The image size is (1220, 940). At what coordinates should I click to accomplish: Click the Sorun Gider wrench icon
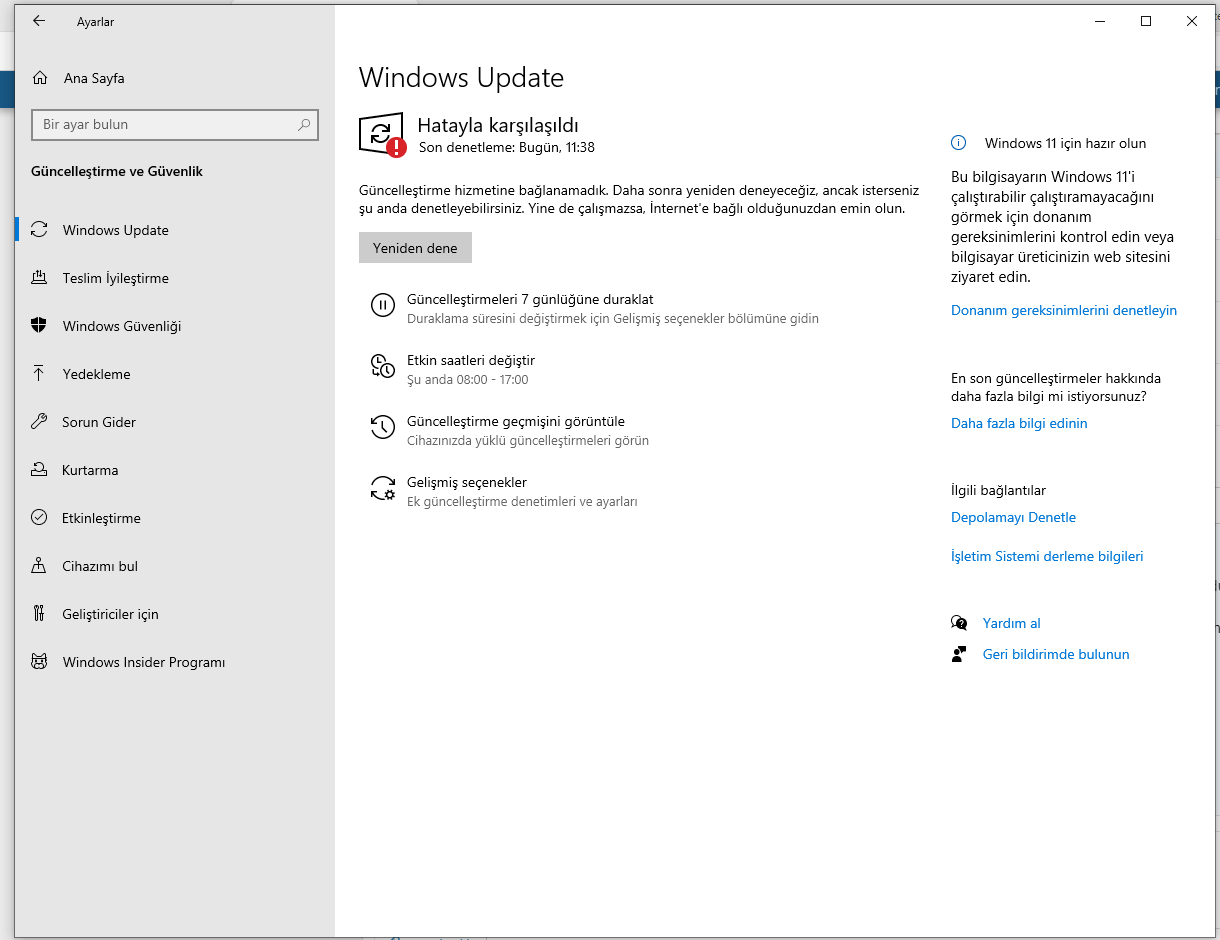[39, 422]
